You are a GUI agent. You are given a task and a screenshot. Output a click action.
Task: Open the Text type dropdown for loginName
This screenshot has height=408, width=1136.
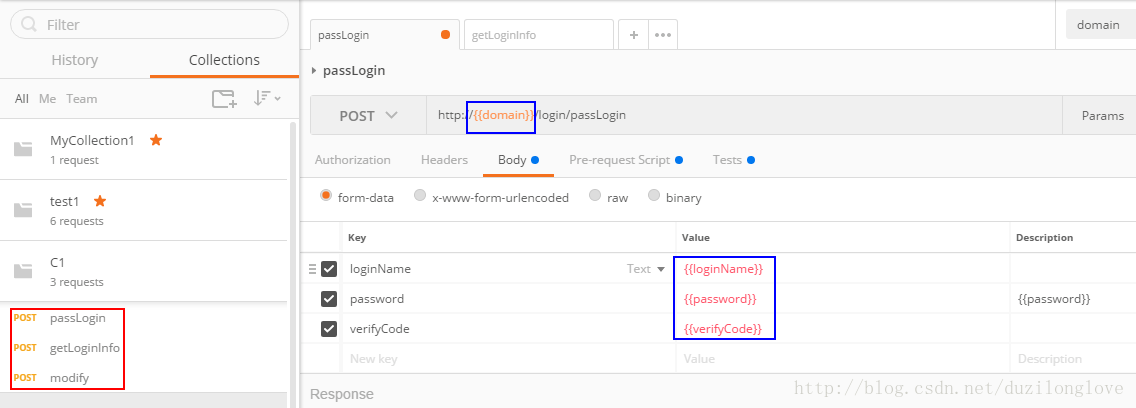[x=646, y=269]
